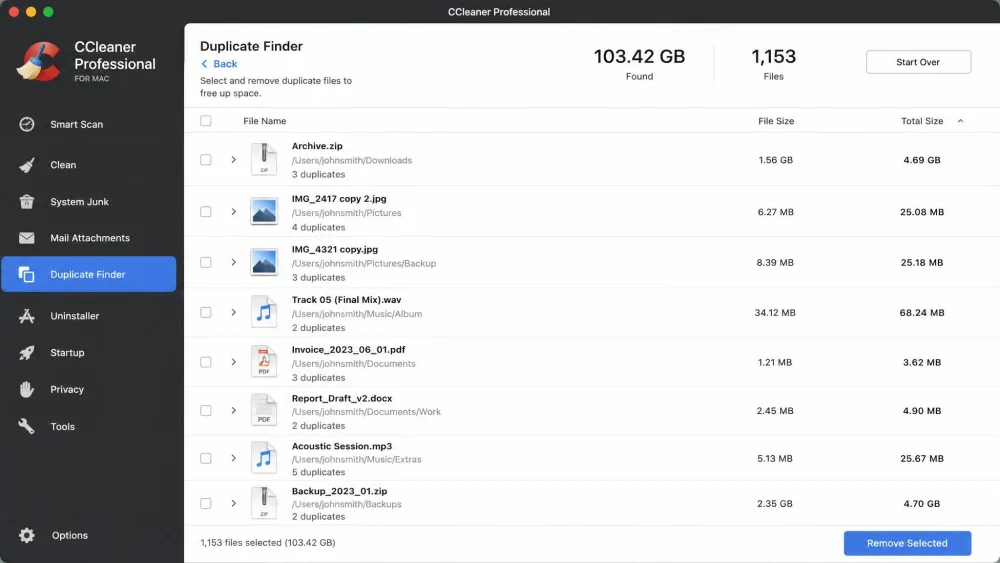The height and width of the screenshot is (563, 1000).
Task: Click the 68.24 MB total size value
Action: click(922, 312)
